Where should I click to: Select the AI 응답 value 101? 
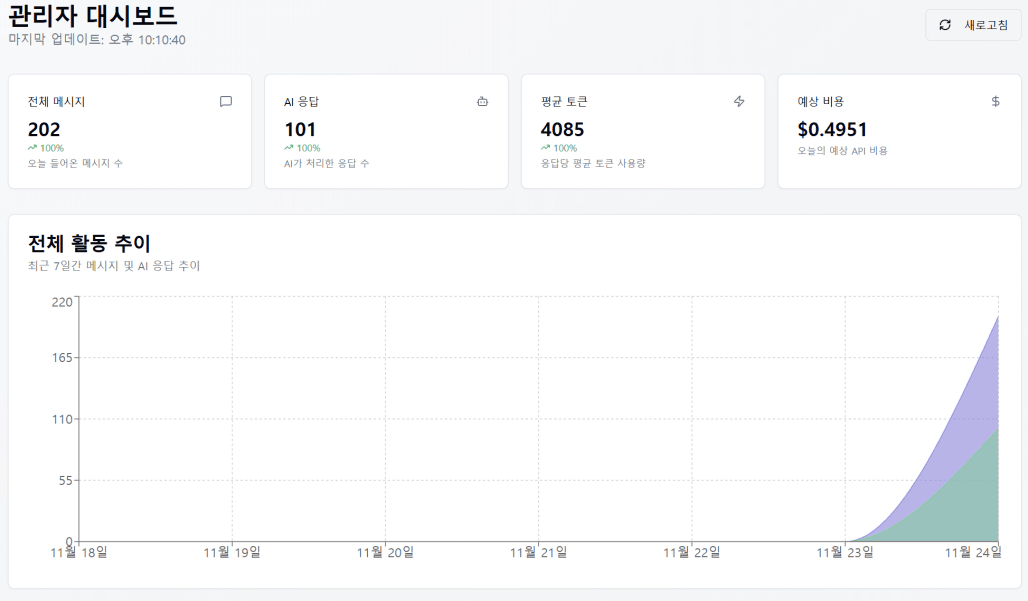[300, 130]
